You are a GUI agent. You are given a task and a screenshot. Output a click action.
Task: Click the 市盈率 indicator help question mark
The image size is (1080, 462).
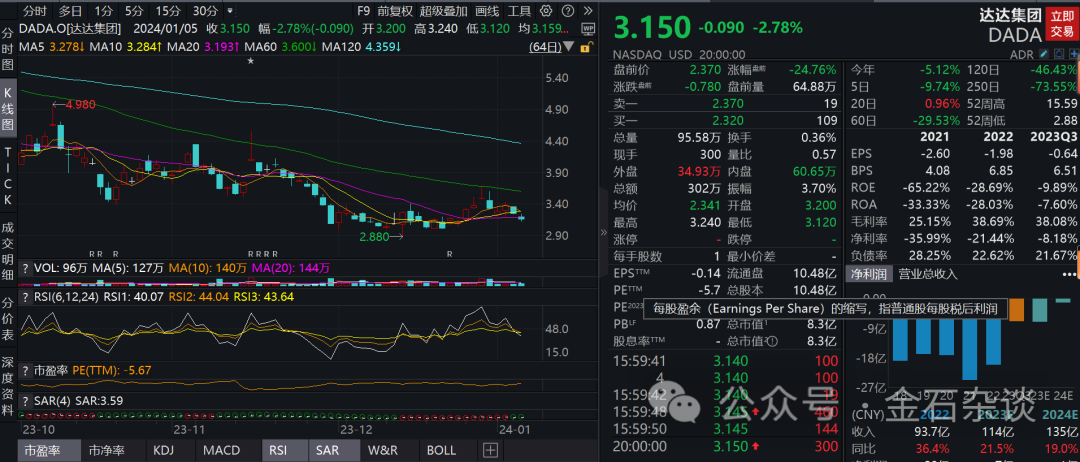click(25, 370)
